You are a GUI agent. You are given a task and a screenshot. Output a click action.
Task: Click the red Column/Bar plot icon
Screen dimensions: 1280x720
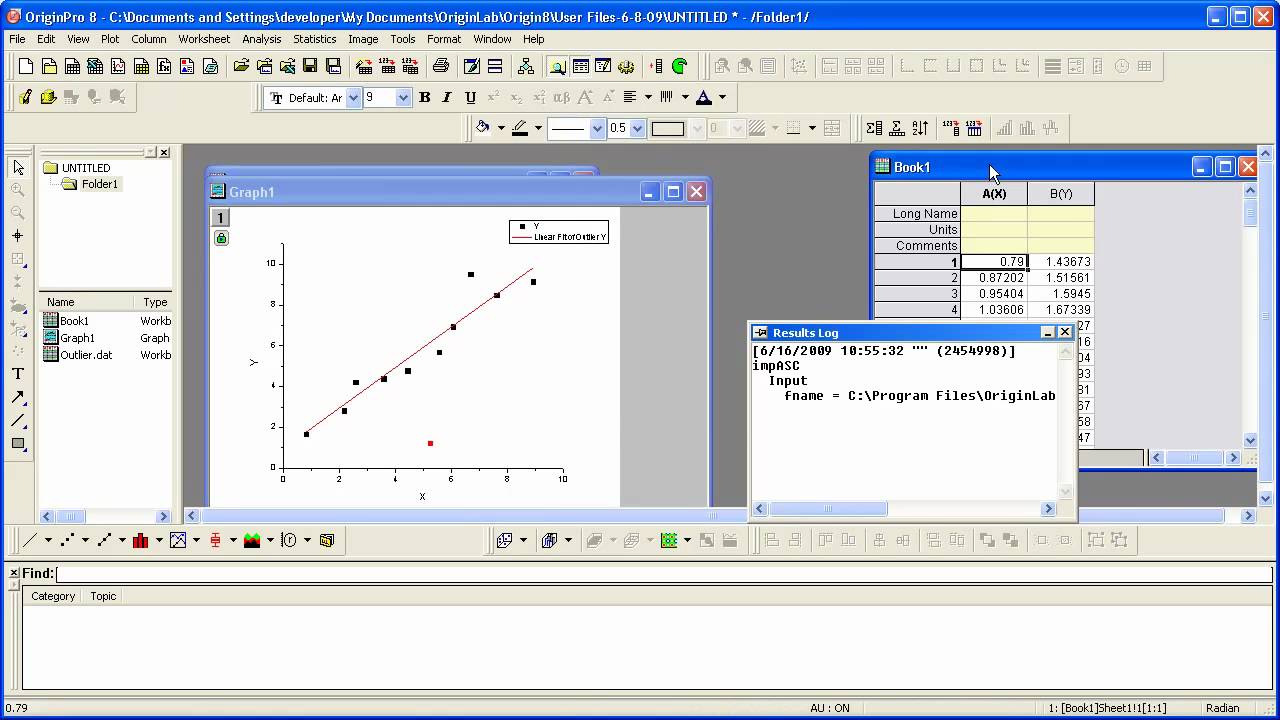(x=141, y=540)
